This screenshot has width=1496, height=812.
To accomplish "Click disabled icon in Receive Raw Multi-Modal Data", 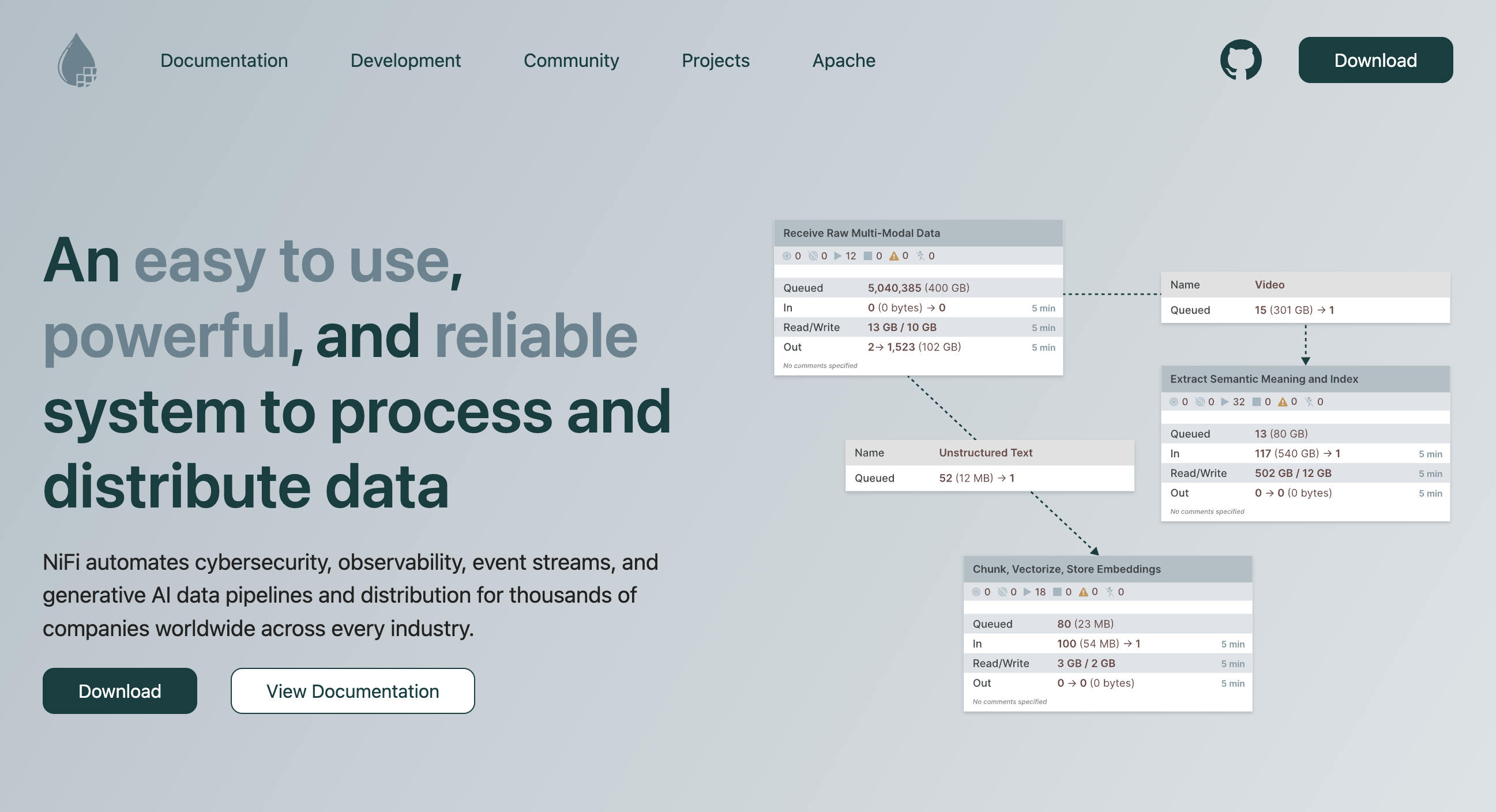I will [920, 255].
